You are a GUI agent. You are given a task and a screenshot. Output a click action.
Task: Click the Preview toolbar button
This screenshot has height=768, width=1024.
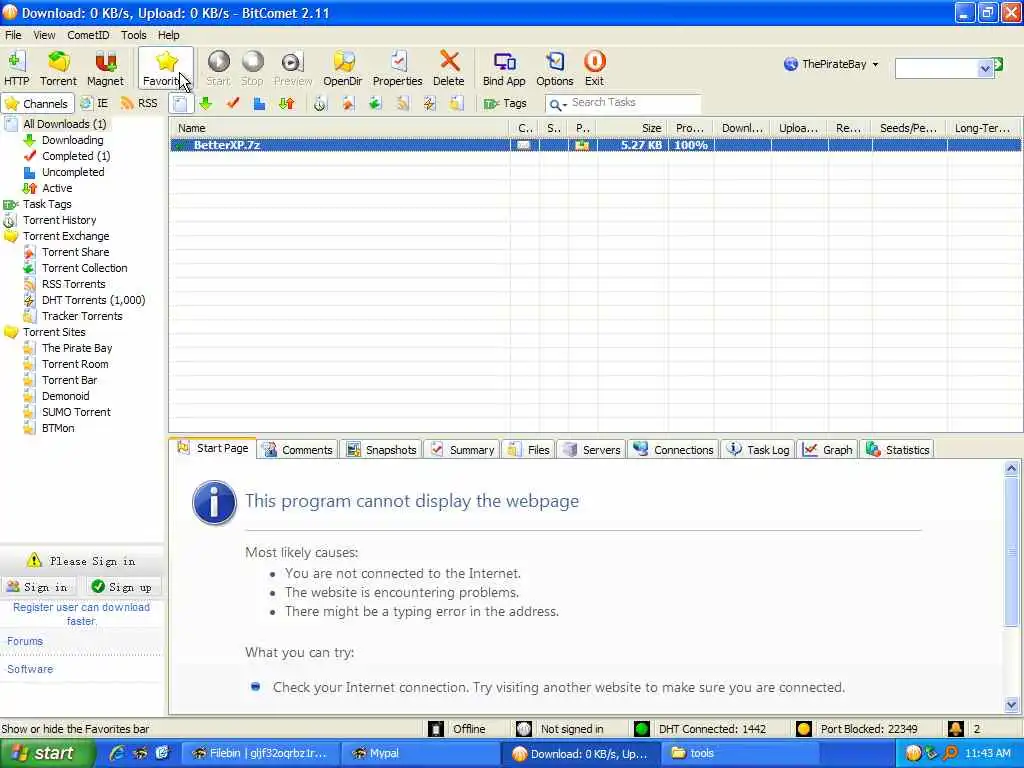(293, 68)
